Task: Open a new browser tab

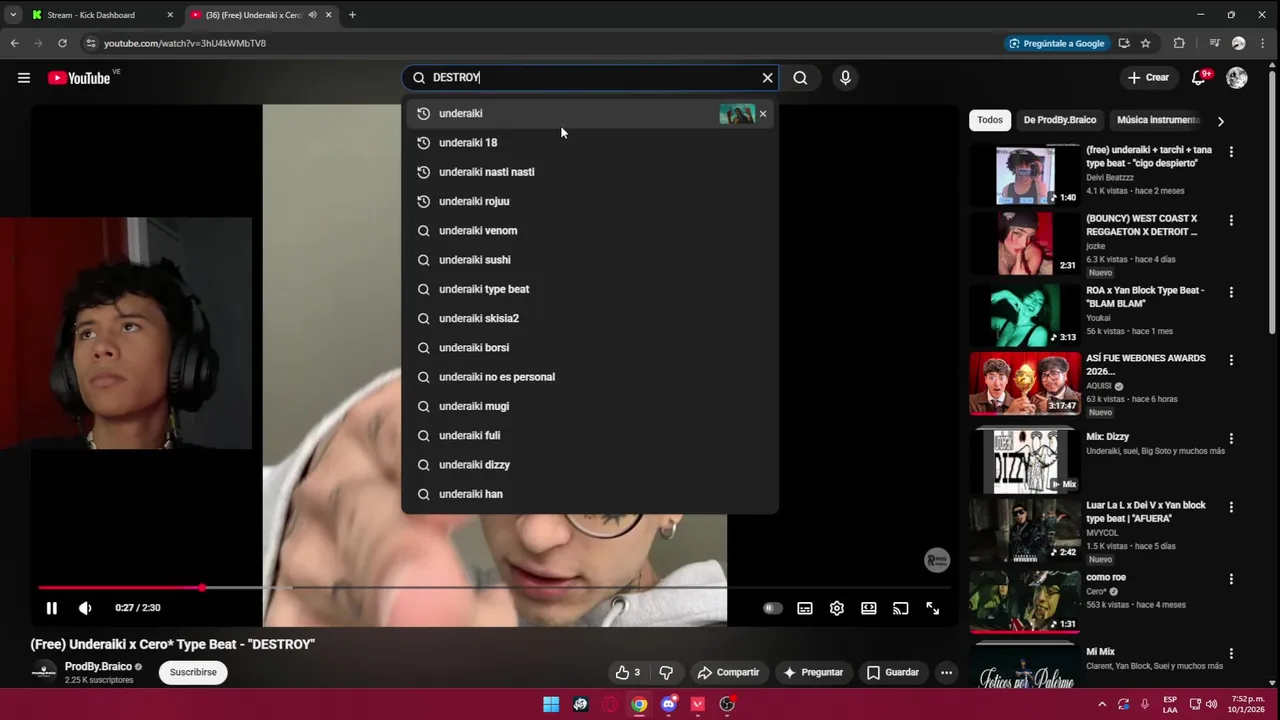Action: tap(352, 15)
